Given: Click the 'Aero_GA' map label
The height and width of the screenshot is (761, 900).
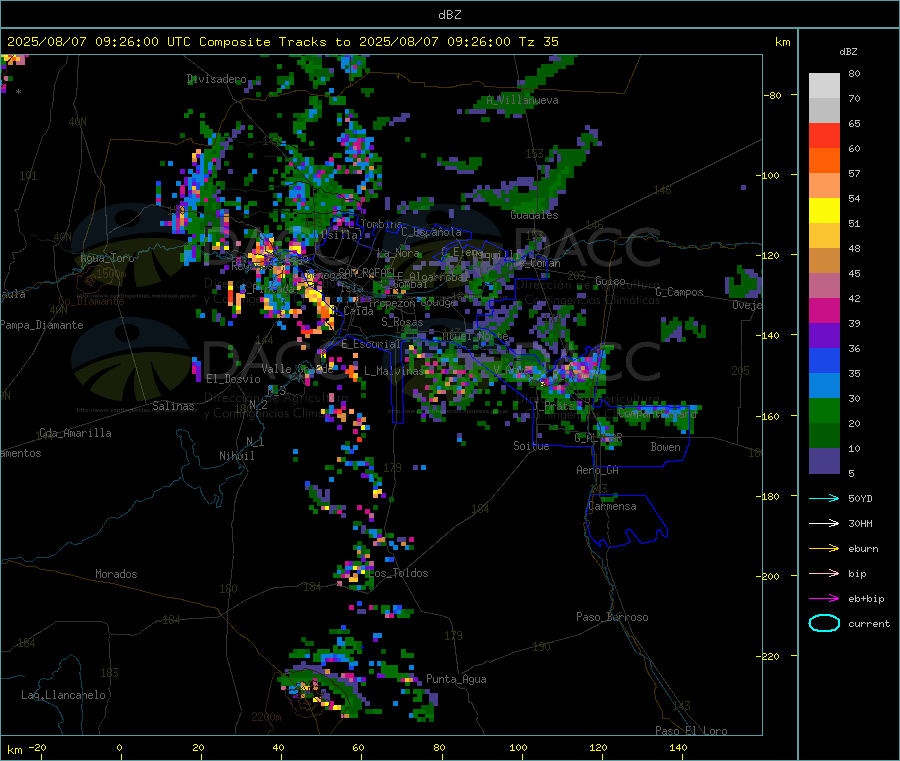Looking at the screenshot, I should (x=597, y=470).
